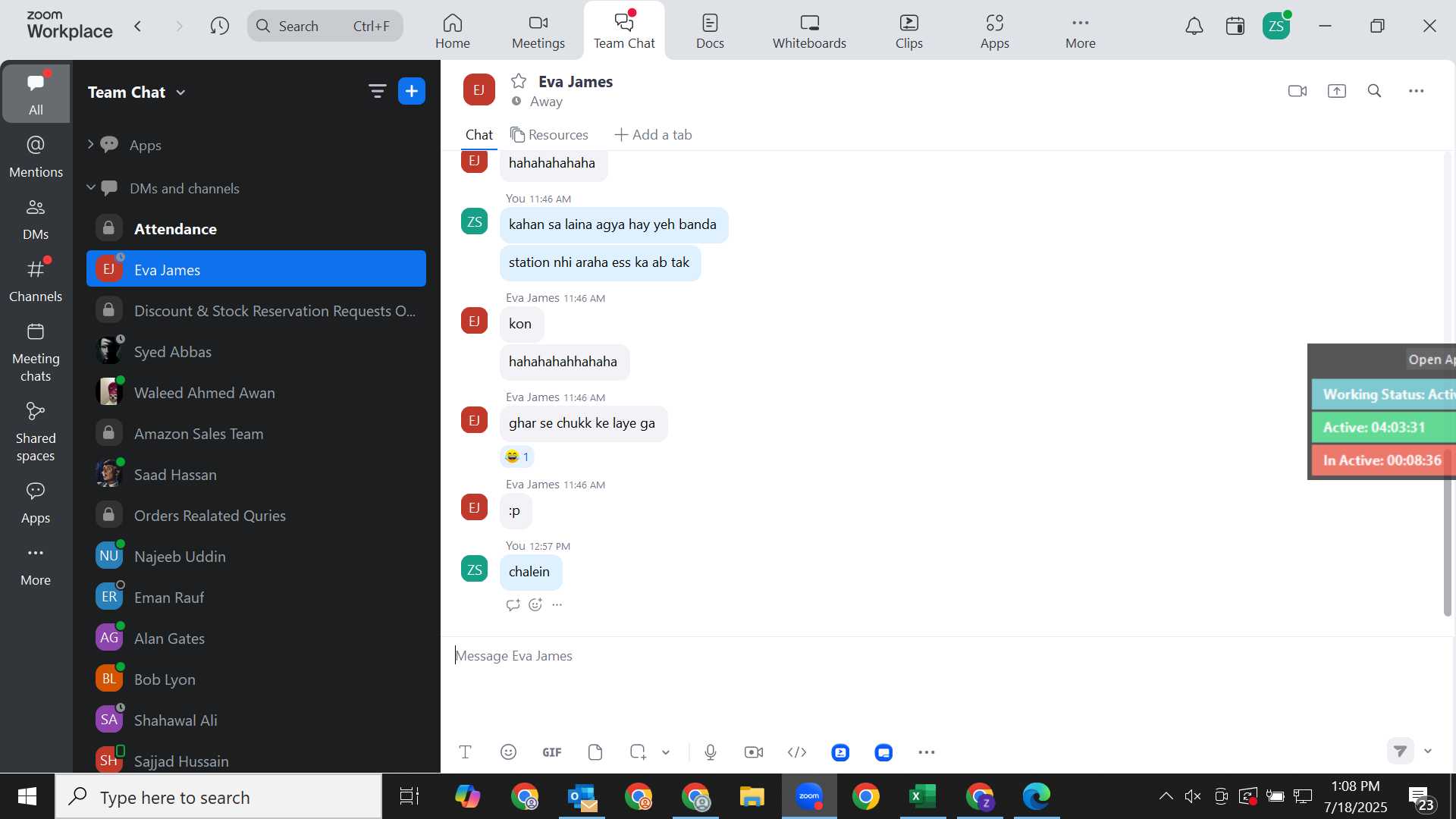The height and width of the screenshot is (819, 1456).
Task: Open the ZS profile avatar menu
Action: point(1276,27)
